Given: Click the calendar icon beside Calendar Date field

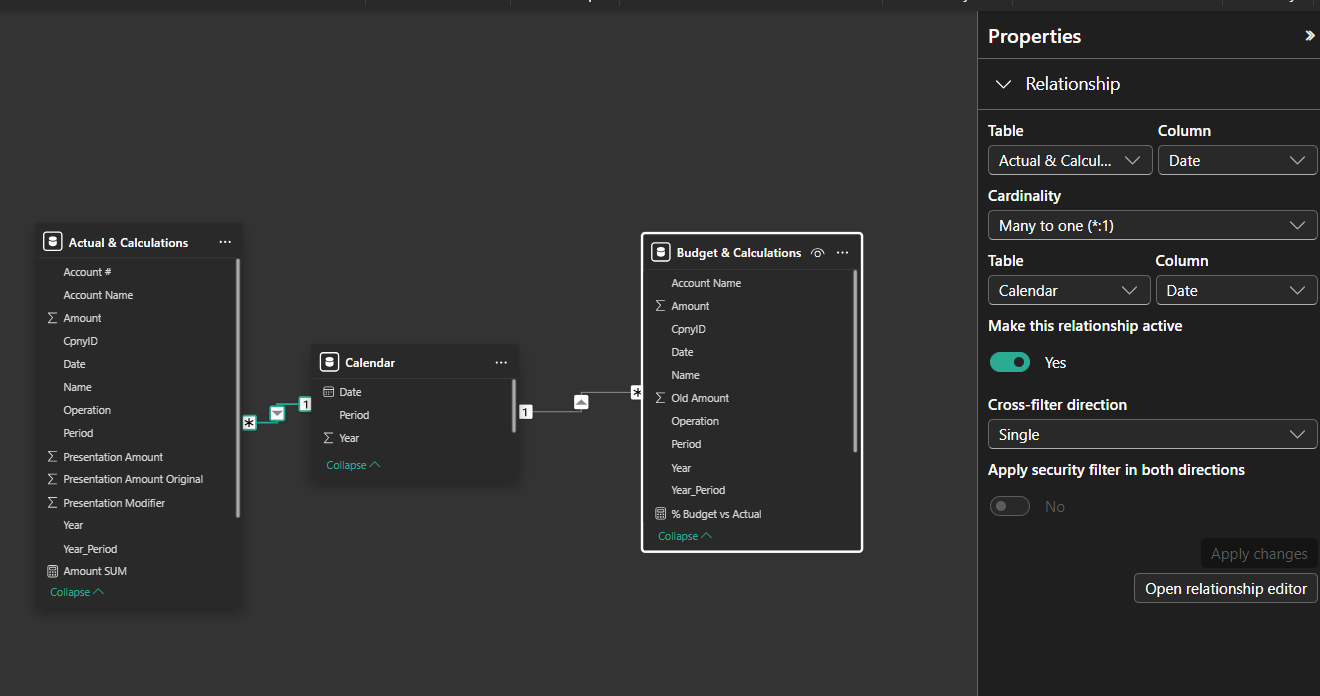Looking at the screenshot, I should click(328, 392).
